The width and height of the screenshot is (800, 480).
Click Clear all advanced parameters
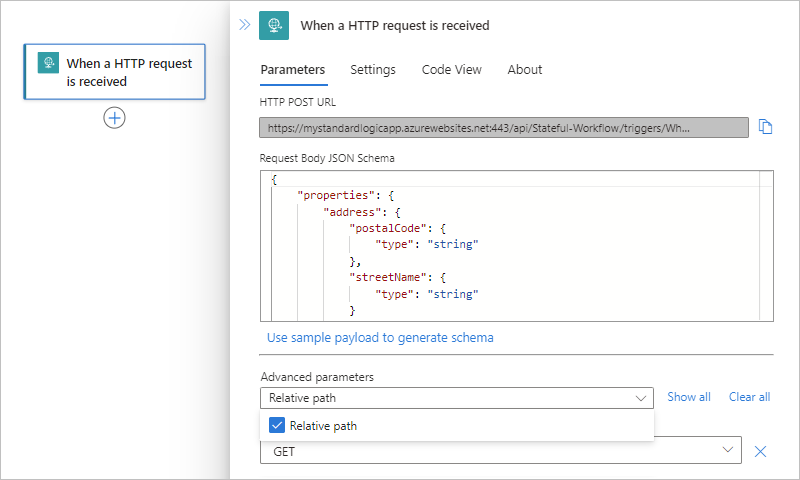coord(749,397)
